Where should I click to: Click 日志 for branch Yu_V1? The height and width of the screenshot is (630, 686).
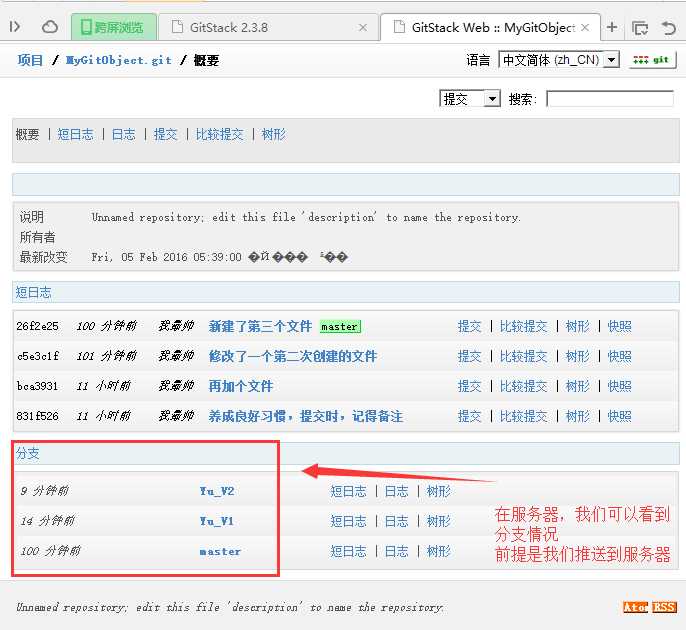[x=396, y=521]
